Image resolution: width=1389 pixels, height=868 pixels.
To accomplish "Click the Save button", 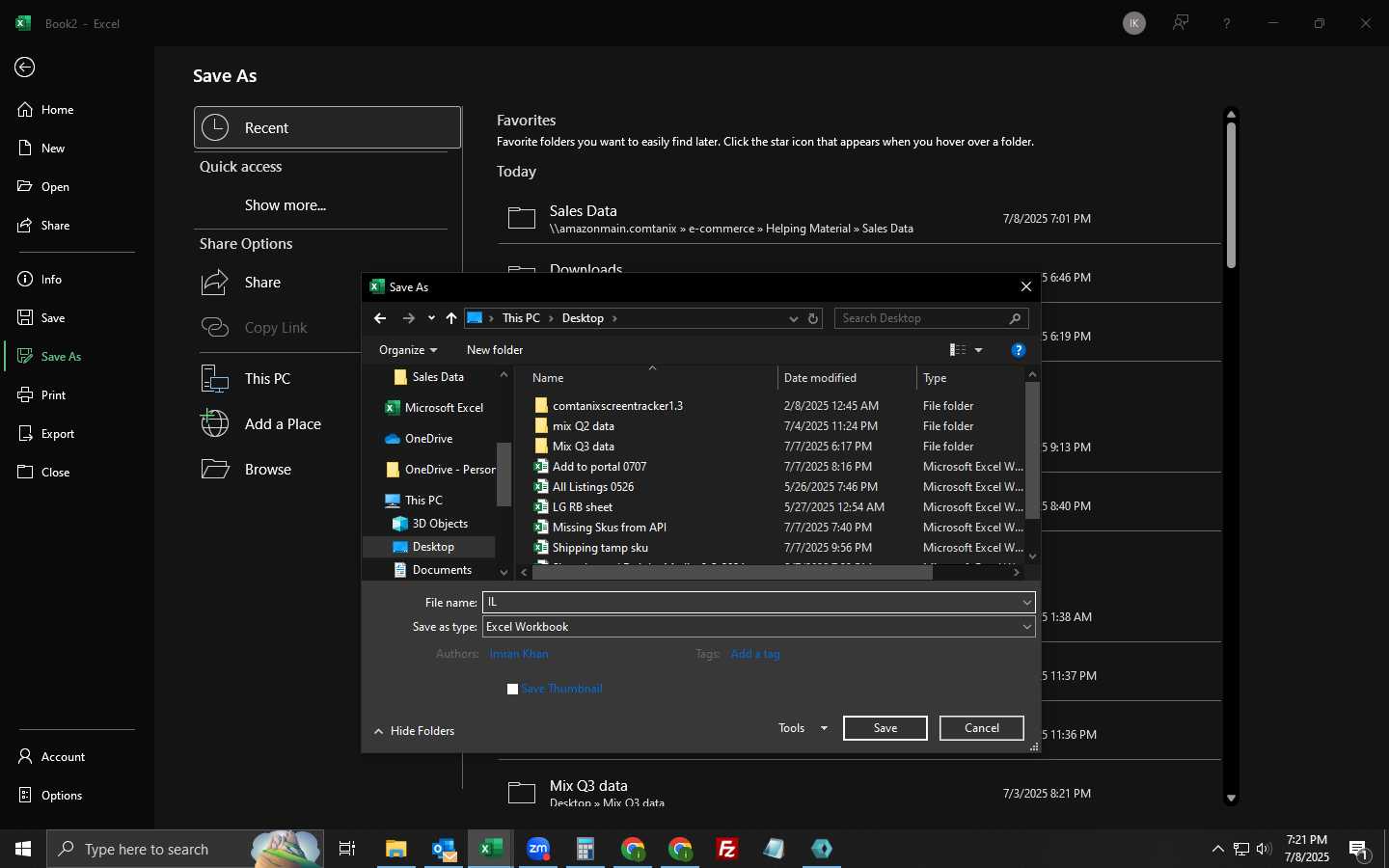I will pyautogui.click(x=885, y=728).
